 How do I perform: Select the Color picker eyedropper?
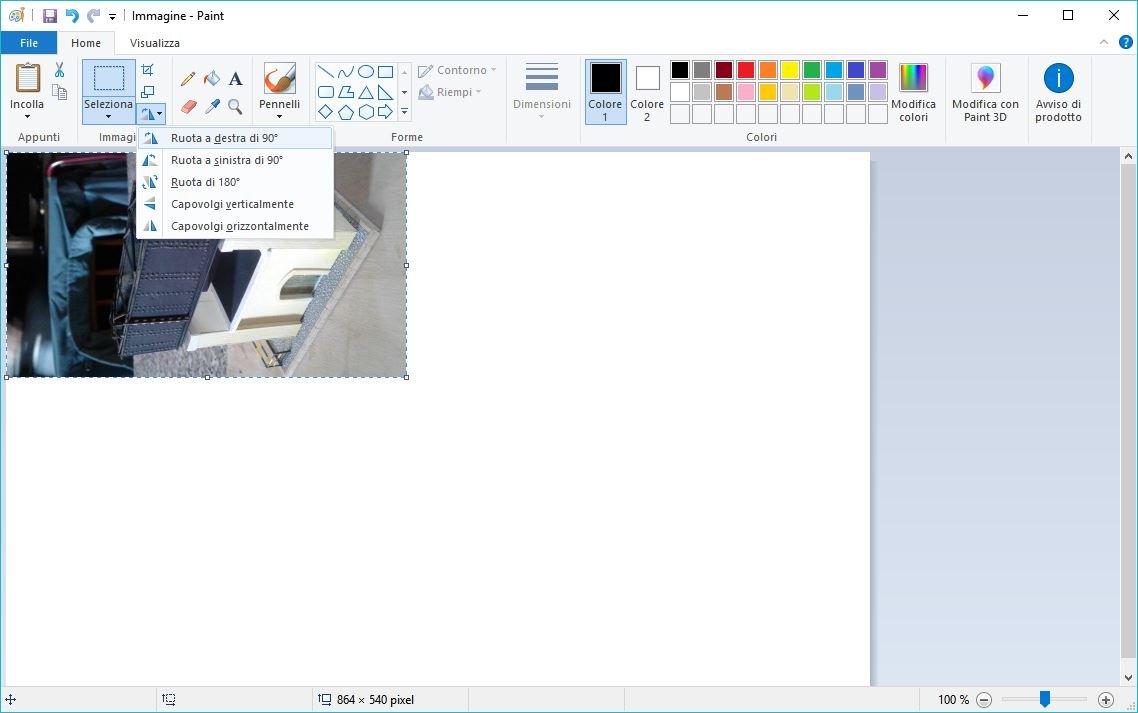211,106
